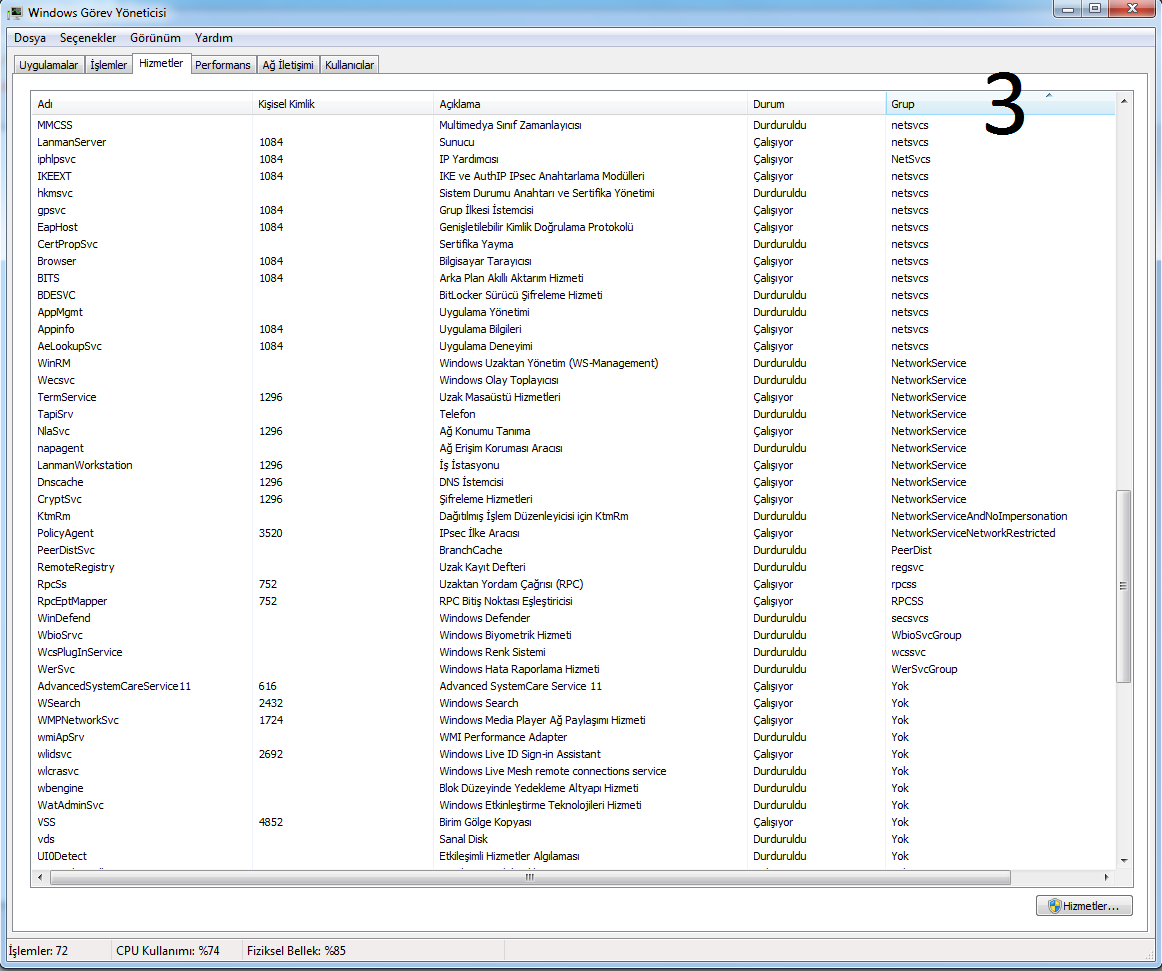Select the WerSvc service row
Image resolution: width=1162 pixels, height=971 pixels.
(573, 669)
